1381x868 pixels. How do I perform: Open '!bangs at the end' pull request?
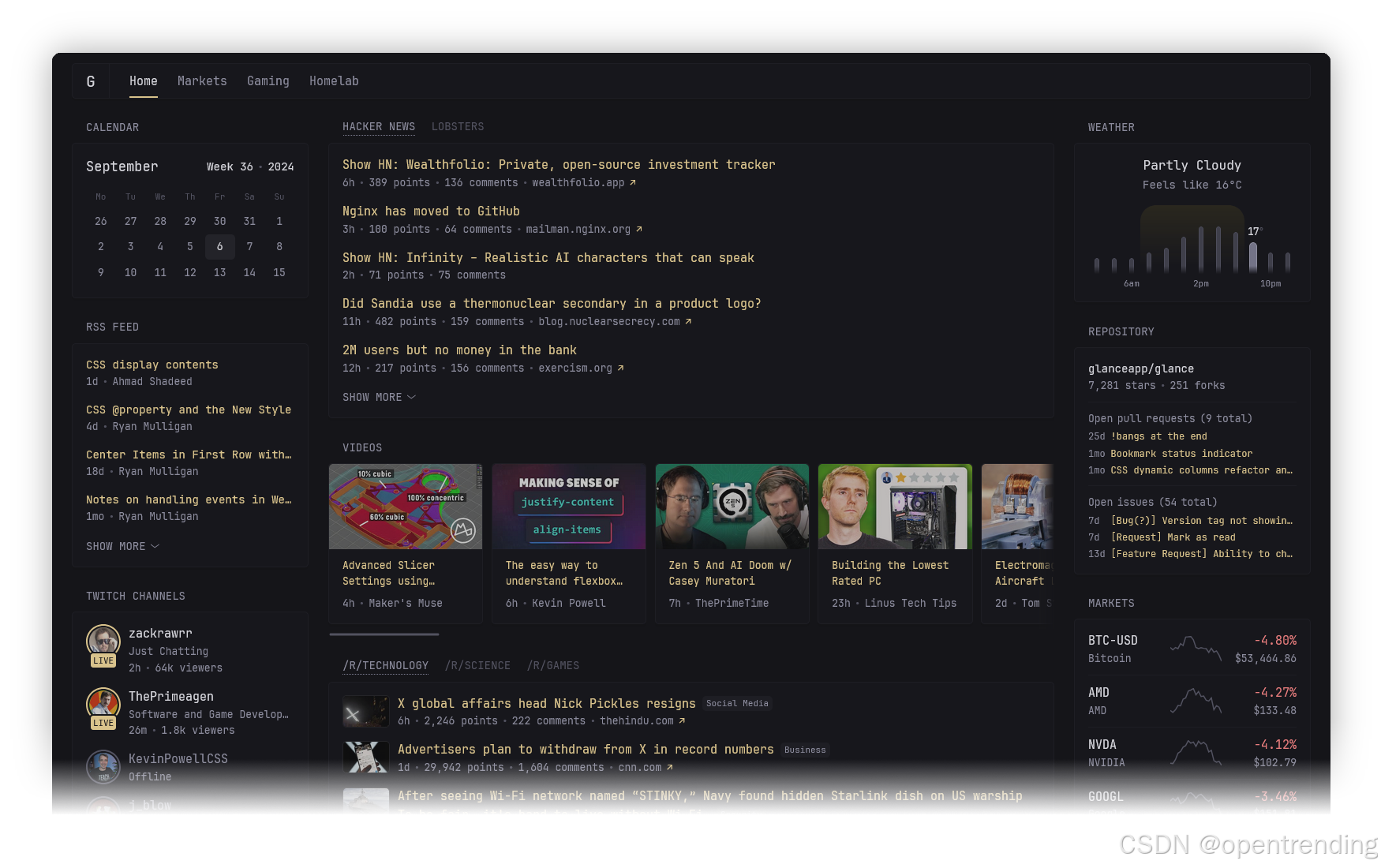tap(1159, 437)
